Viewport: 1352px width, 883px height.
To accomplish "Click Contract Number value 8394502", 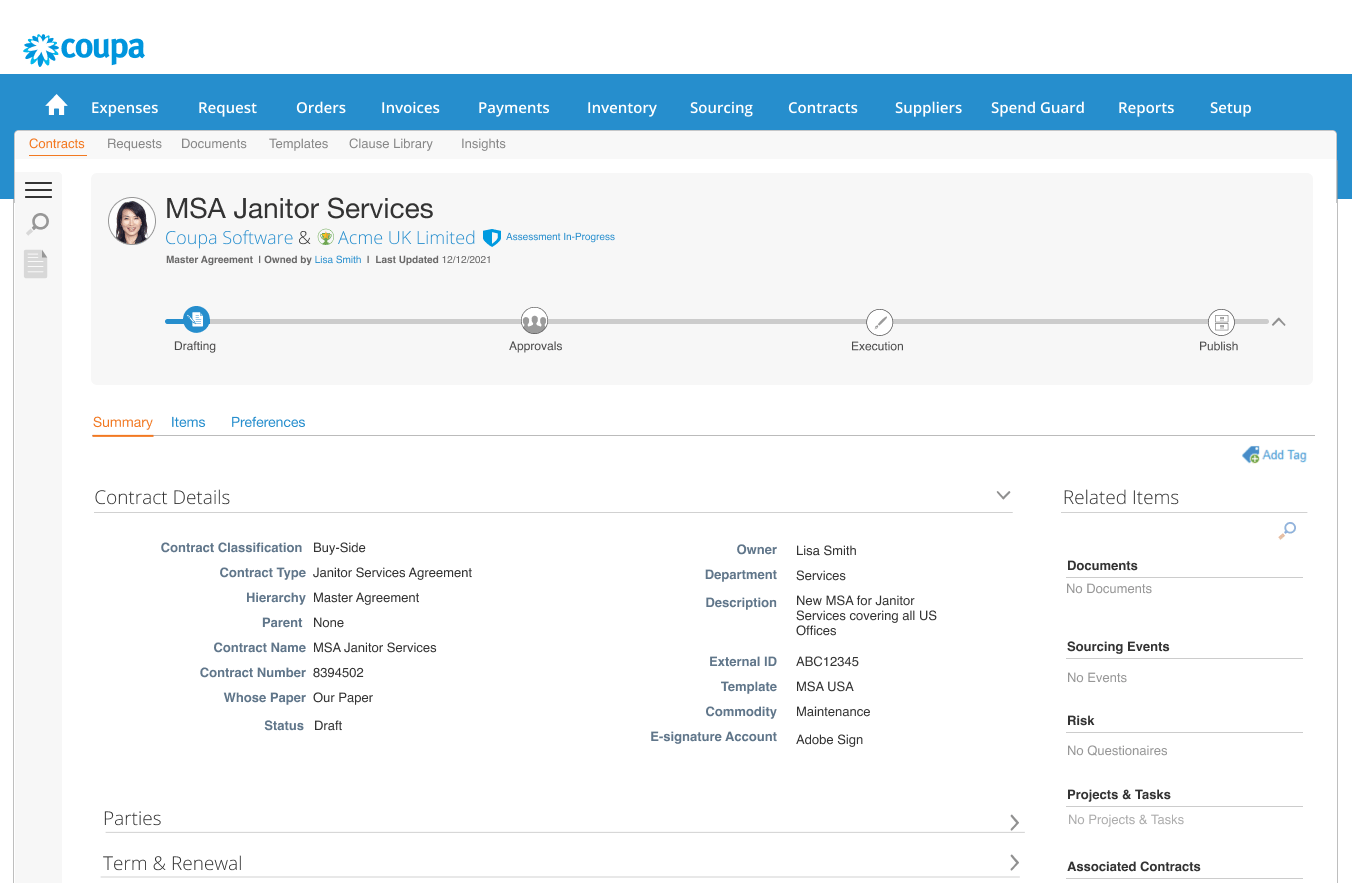I will click(x=338, y=673).
